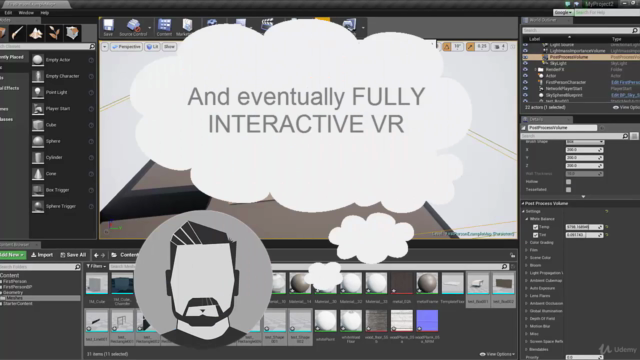Pick the Empty Character item
The height and width of the screenshot is (360, 640).
pos(63,76)
